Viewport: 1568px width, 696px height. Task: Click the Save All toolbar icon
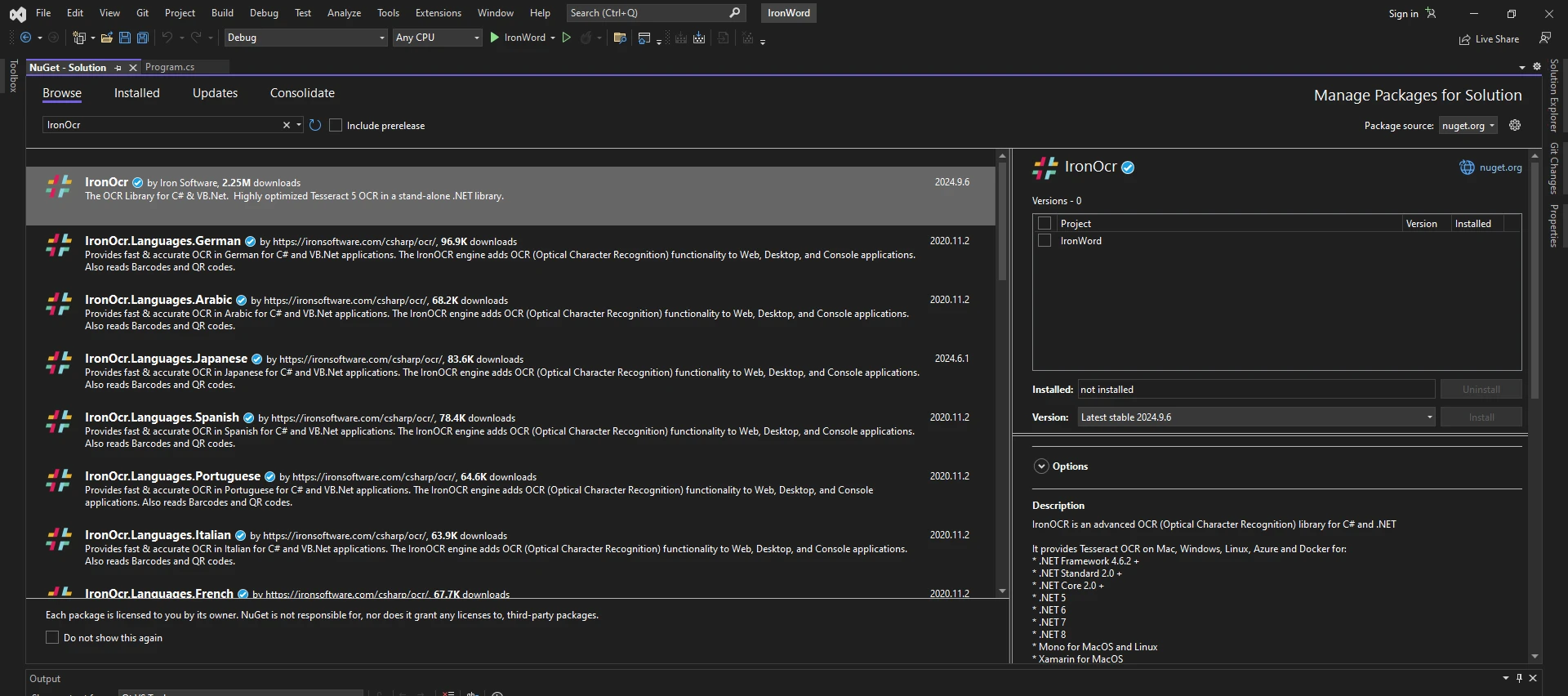(x=142, y=38)
